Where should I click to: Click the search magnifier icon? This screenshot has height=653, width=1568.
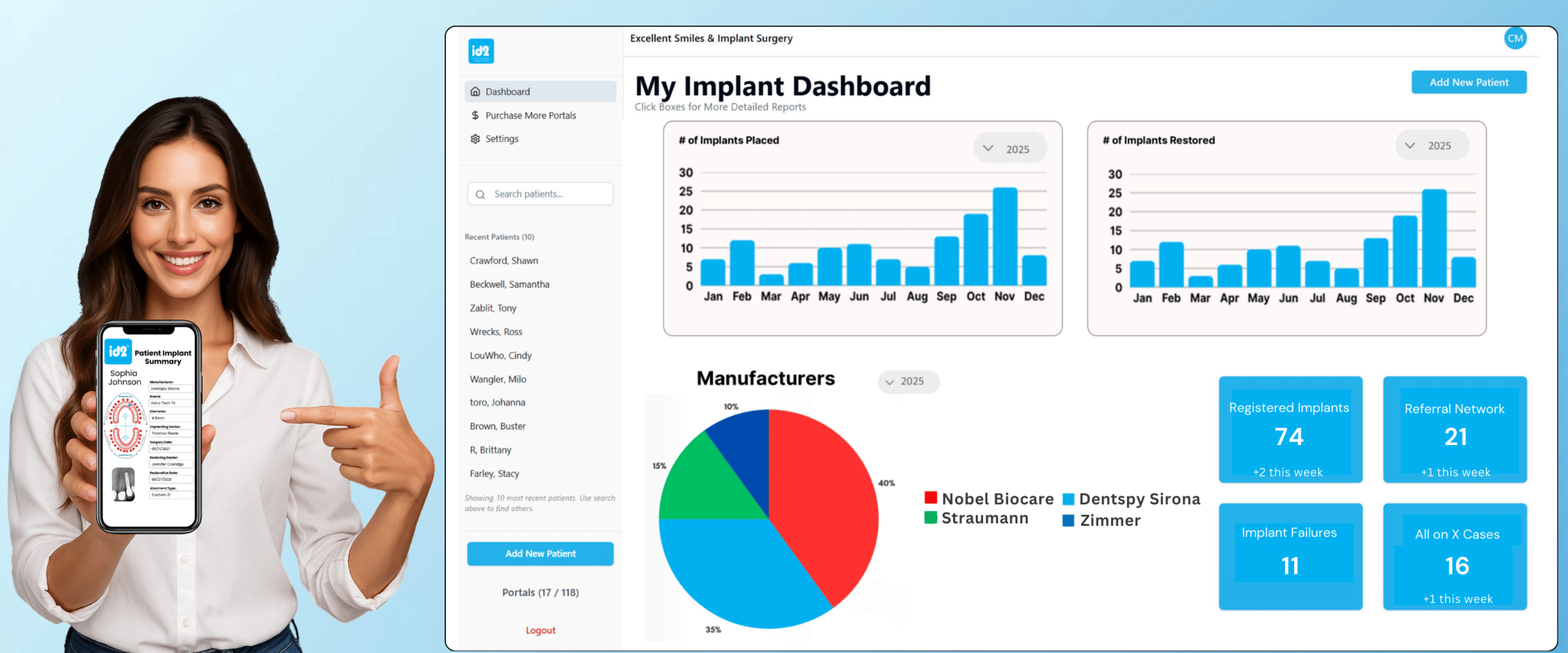point(480,194)
